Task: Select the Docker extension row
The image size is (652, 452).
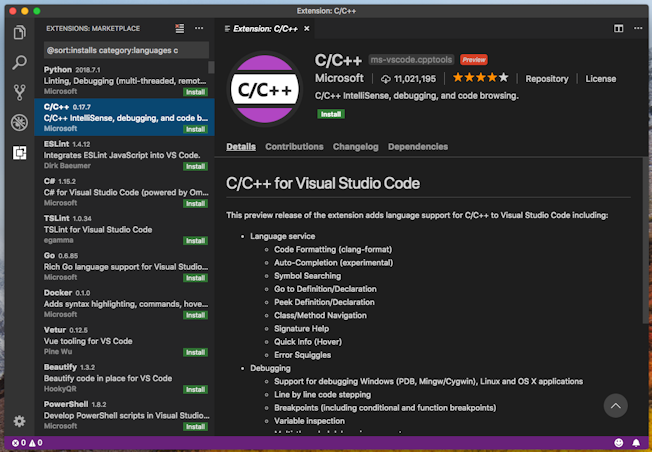Action: 124,303
